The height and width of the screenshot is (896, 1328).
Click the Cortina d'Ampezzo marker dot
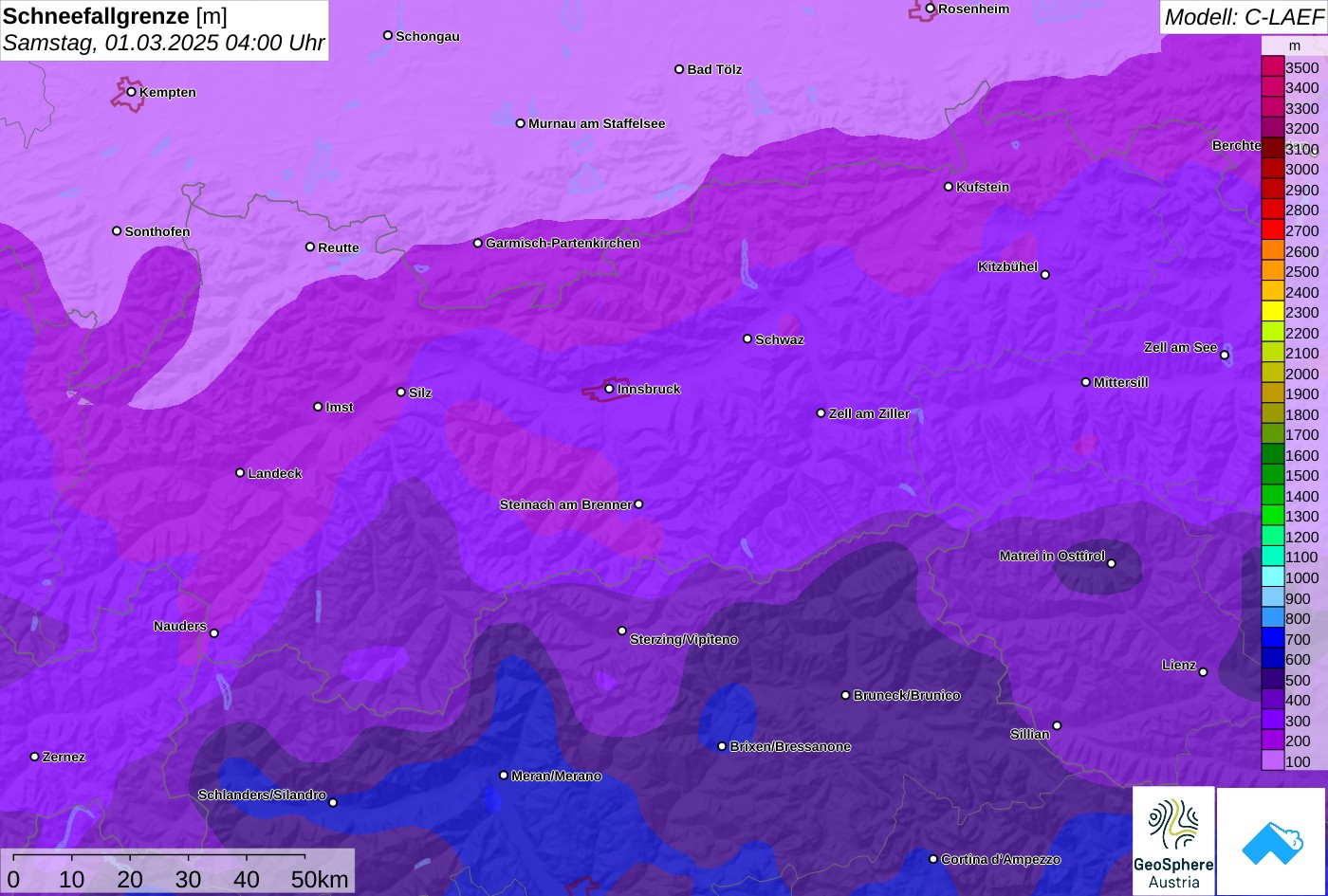(x=933, y=859)
